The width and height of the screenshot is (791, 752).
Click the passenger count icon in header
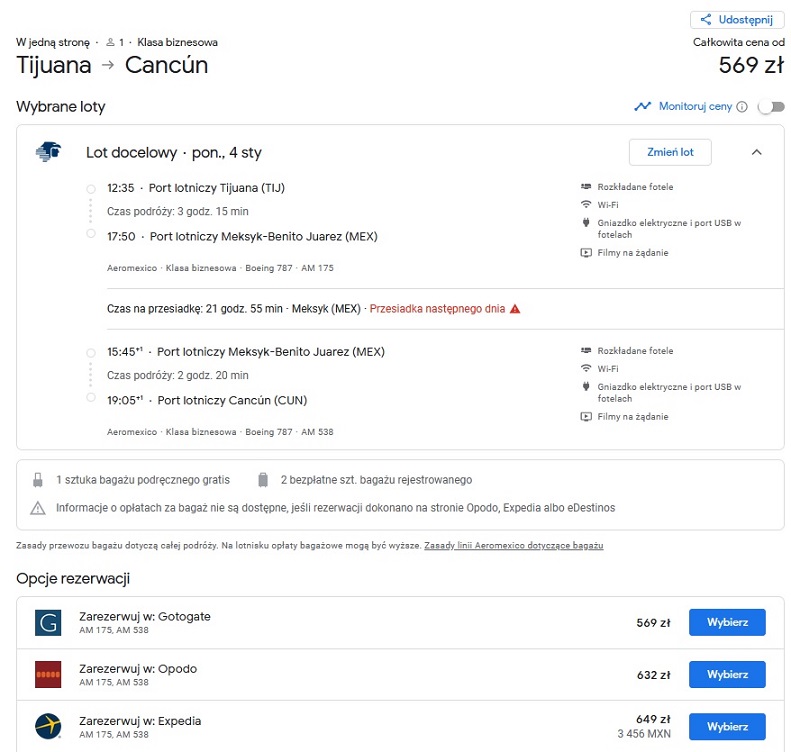coord(110,42)
